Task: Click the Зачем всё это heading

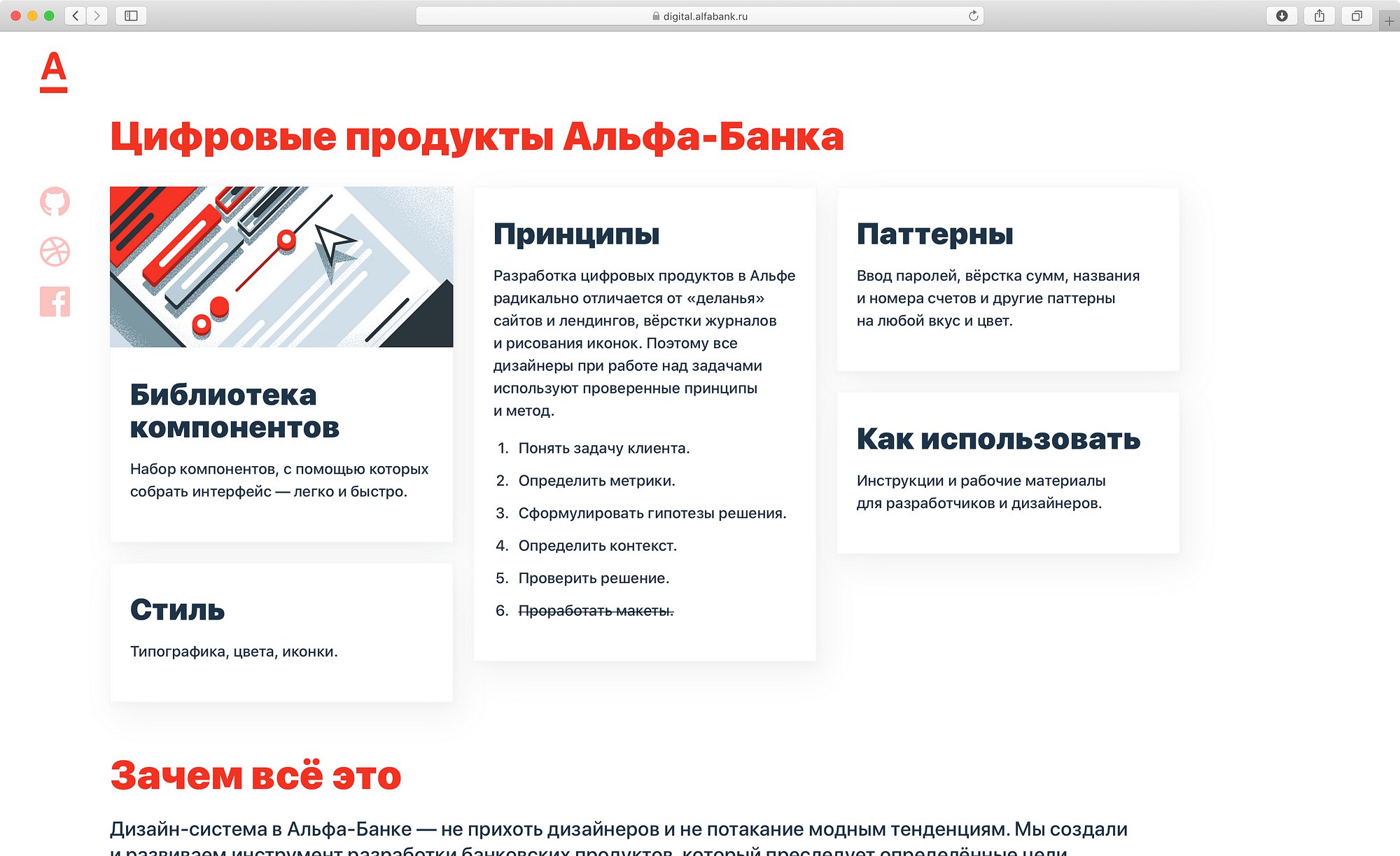Action: [255, 776]
